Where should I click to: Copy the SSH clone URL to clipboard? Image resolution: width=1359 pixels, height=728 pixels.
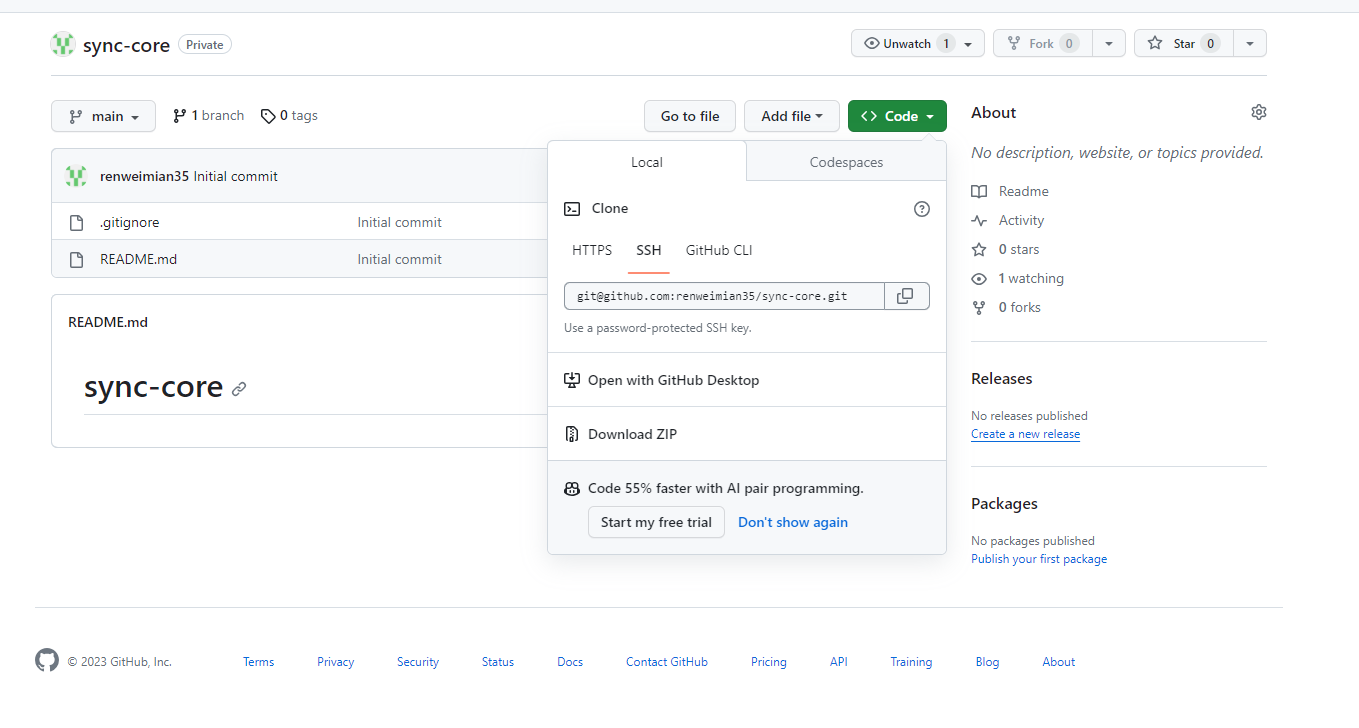tap(907, 296)
